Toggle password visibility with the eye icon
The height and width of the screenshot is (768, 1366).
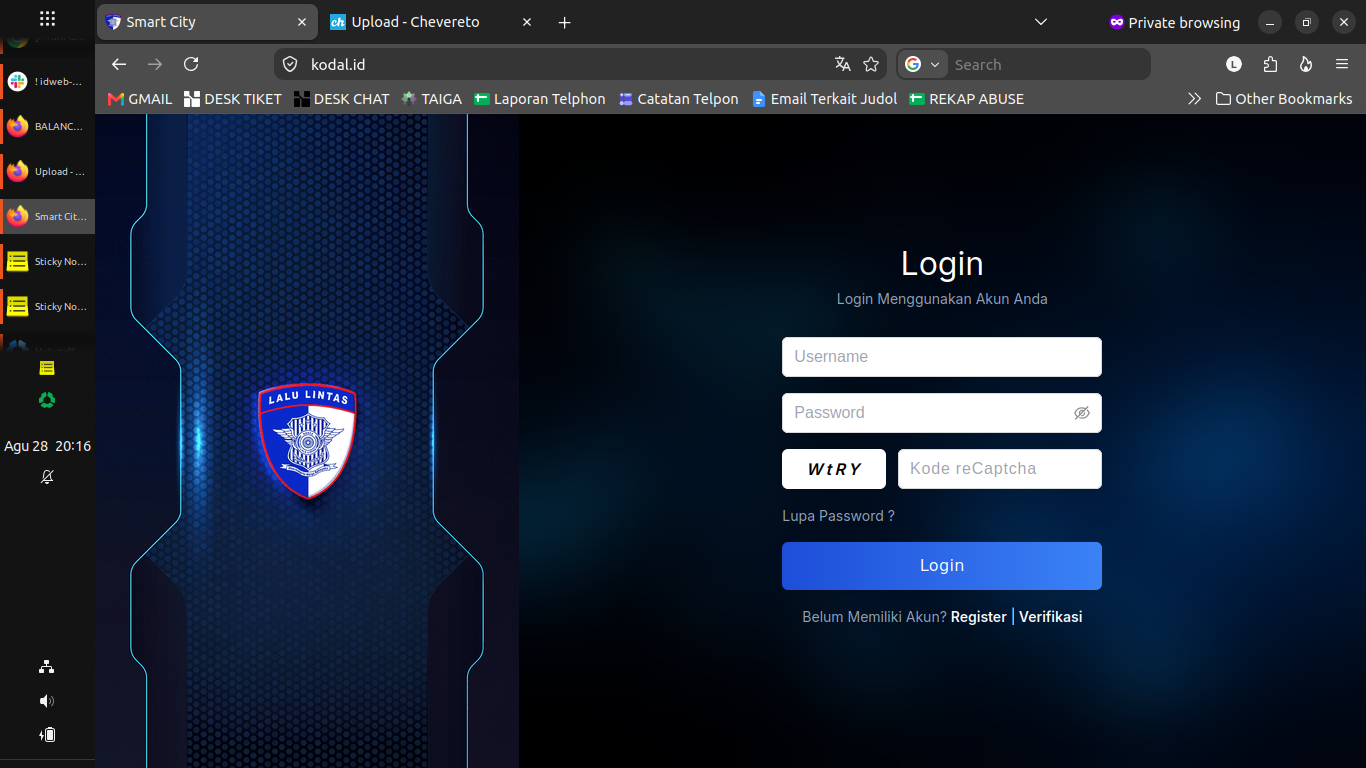click(x=1081, y=413)
